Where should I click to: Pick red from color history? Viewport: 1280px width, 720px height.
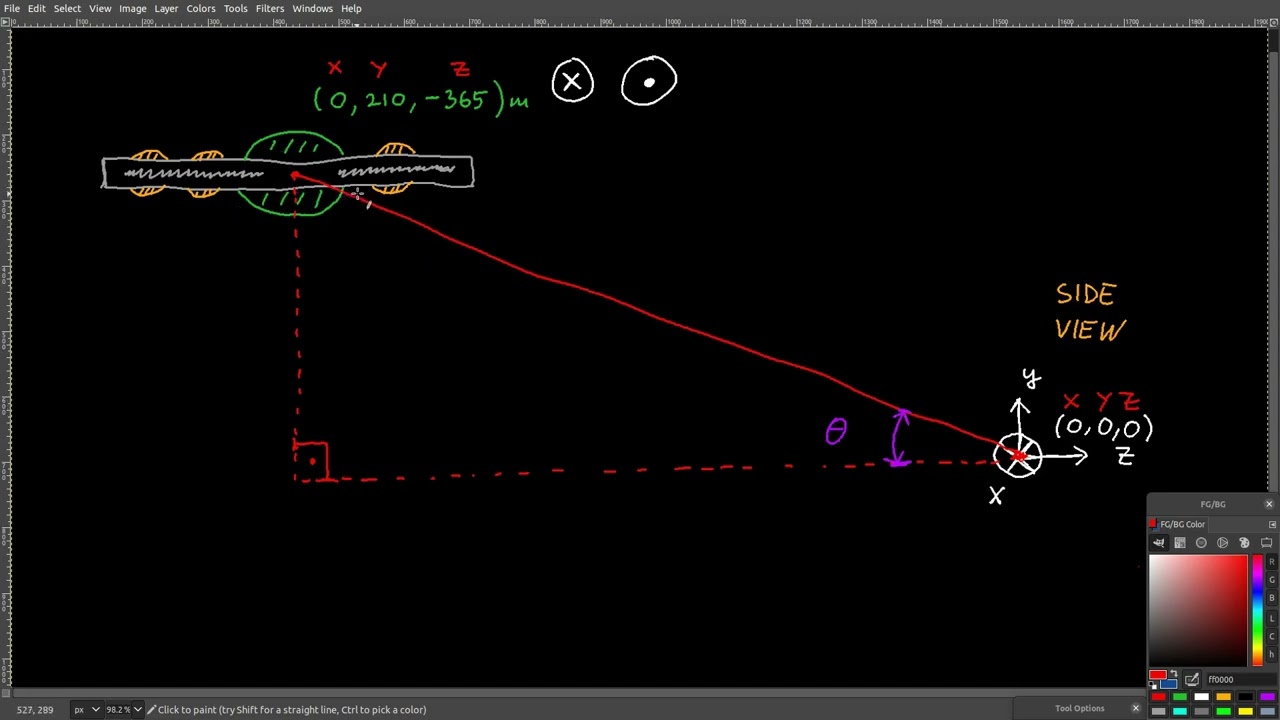1159,697
